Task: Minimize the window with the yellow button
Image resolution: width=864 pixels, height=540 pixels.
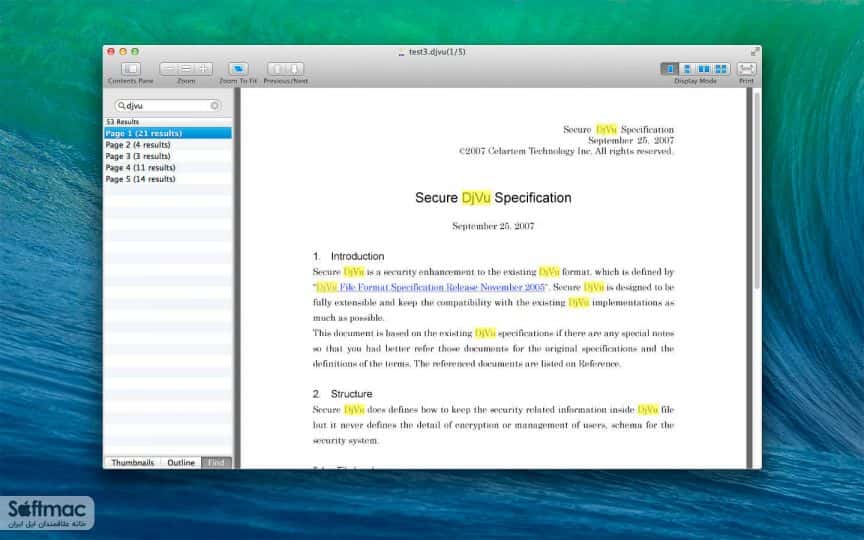Action: pos(123,52)
